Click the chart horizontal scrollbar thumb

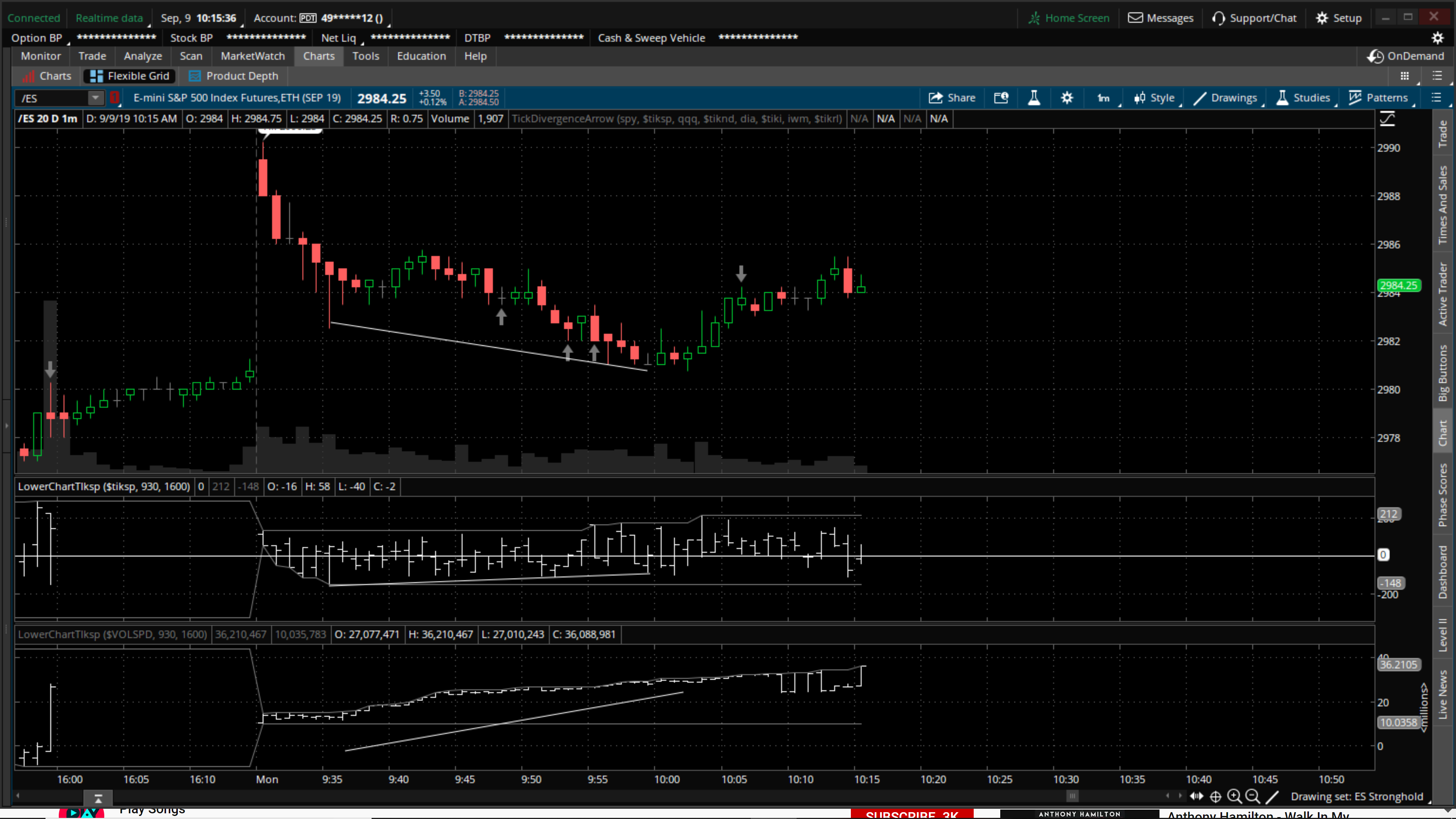[x=1072, y=796]
